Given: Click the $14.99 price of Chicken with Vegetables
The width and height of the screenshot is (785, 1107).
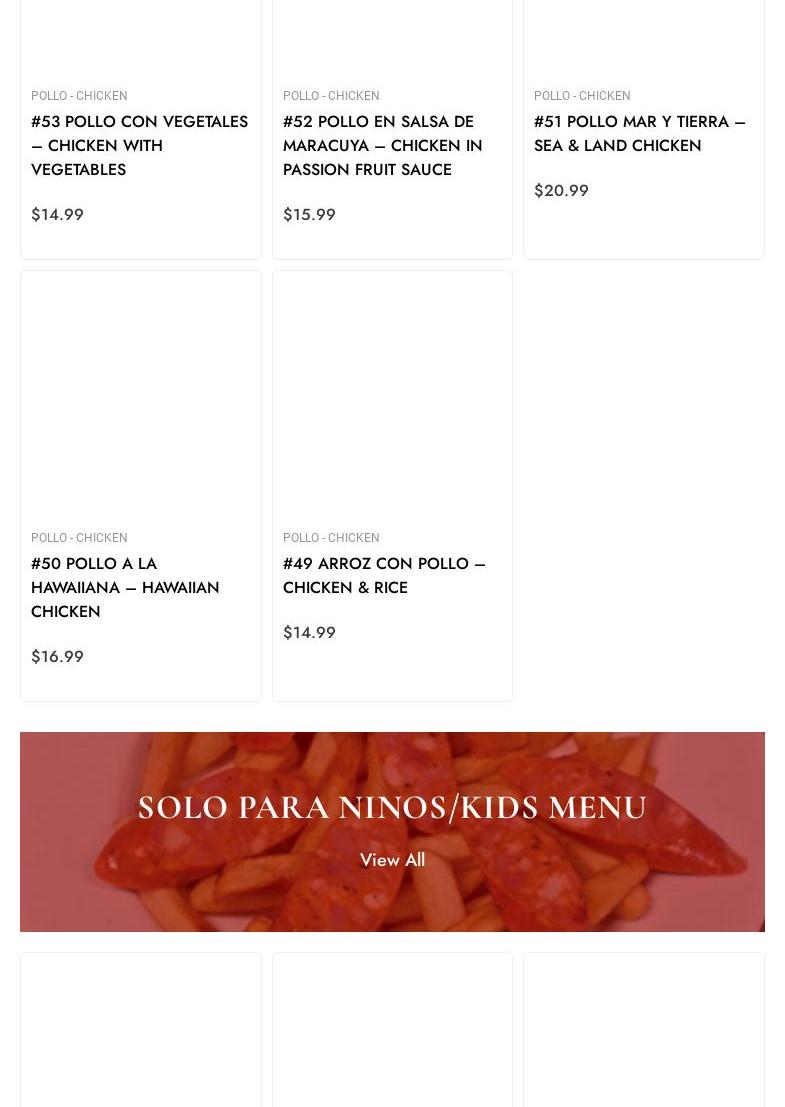Looking at the screenshot, I should (x=57, y=214).
